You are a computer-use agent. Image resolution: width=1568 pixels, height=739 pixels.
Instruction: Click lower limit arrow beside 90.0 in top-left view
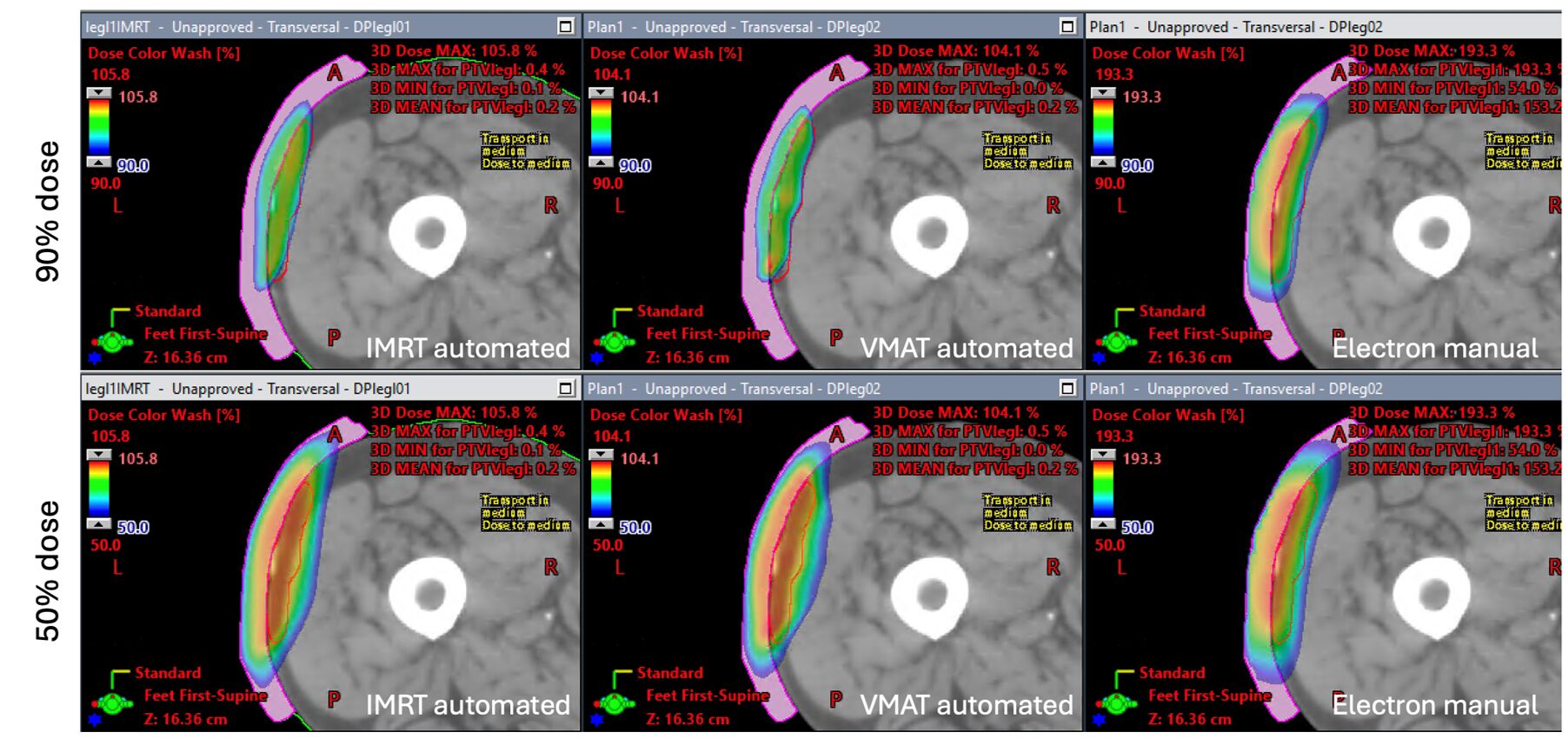(99, 163)
